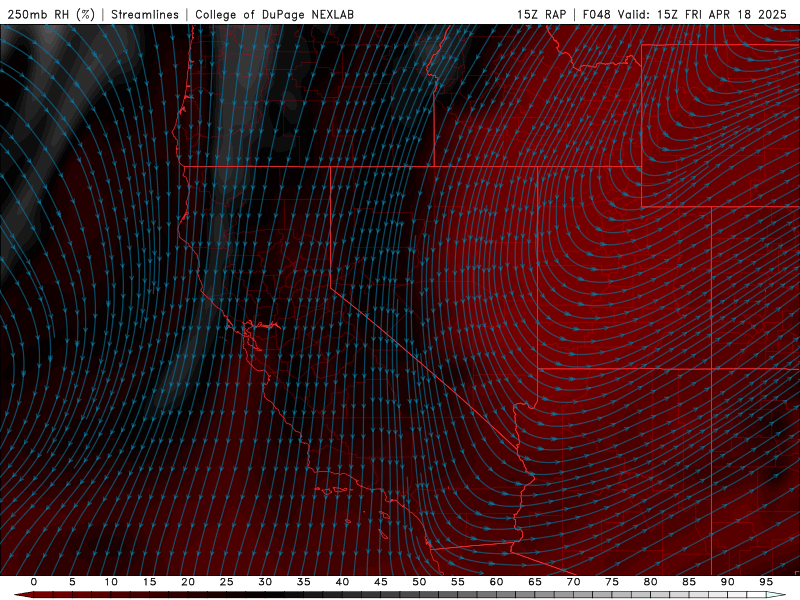Click the colorbar label '20'

point(188,582)
